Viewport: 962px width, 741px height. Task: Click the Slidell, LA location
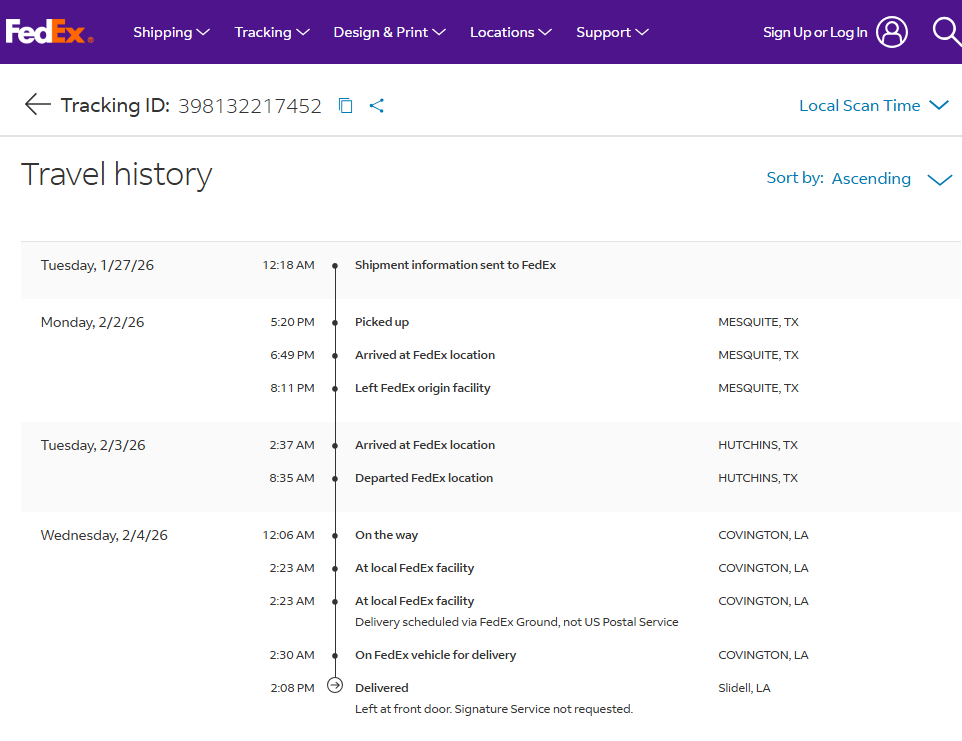pyautogui.click(x=744, y=688)
